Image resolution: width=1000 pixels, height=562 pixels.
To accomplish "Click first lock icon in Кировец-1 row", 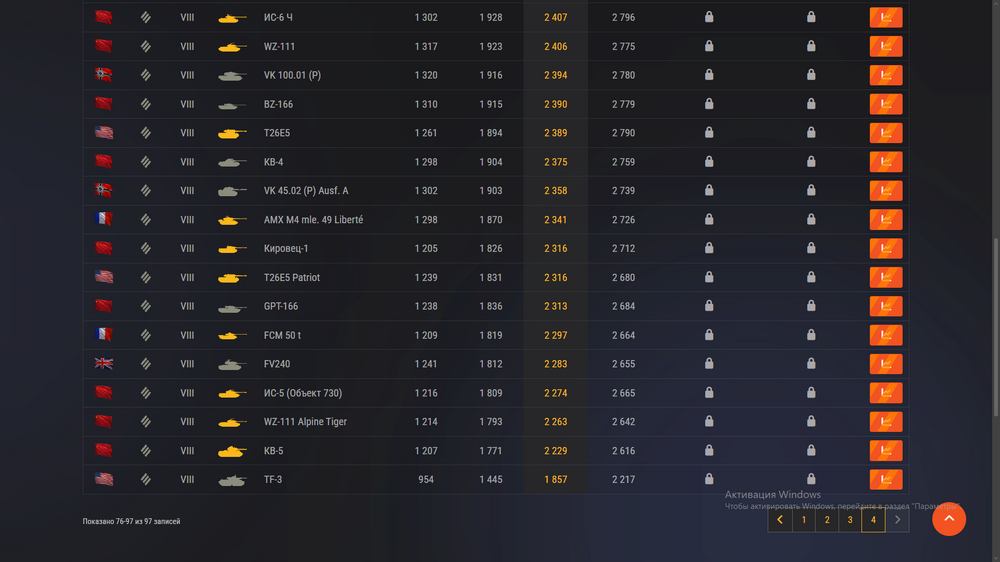I will [709, 248].
